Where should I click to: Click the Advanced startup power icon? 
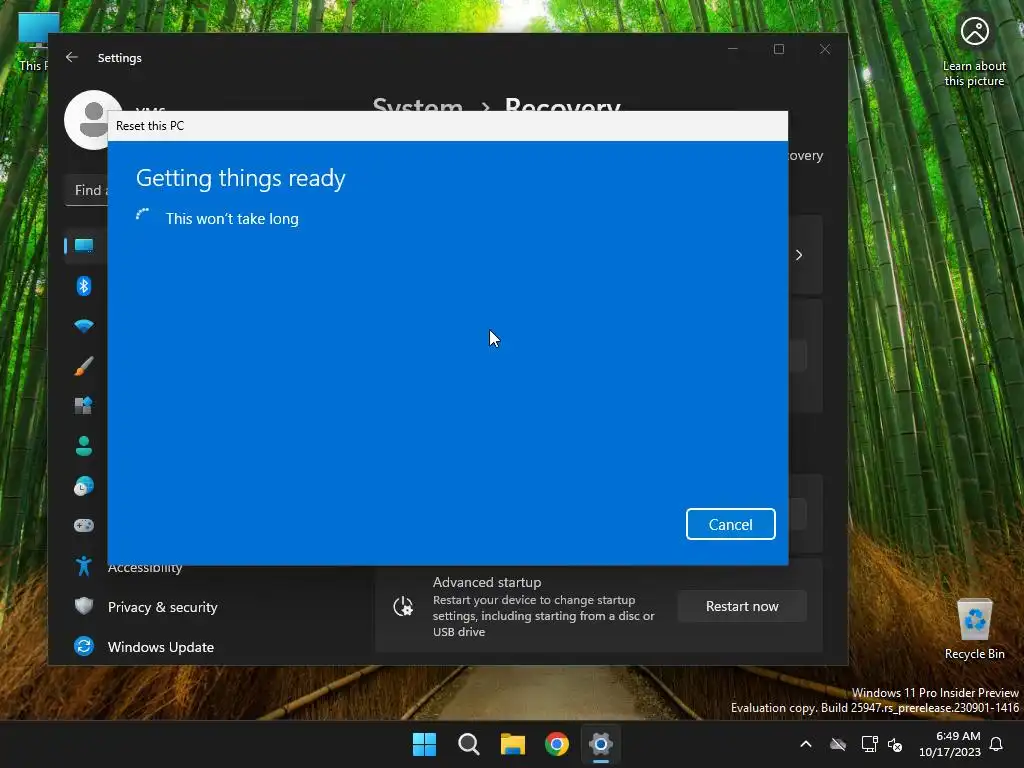tap(403, 607)
